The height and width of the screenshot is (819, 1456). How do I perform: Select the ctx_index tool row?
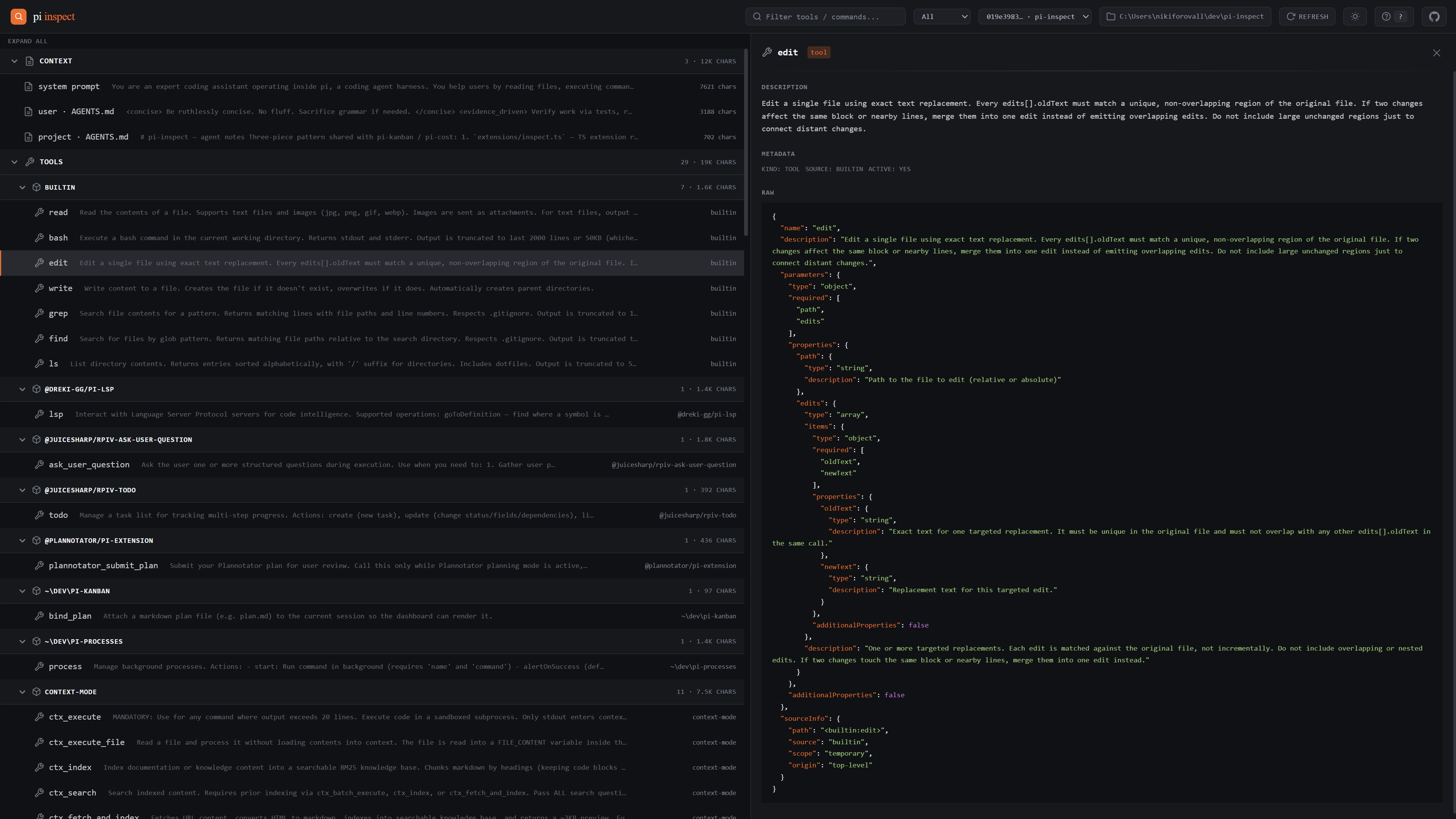click(372, 767)
